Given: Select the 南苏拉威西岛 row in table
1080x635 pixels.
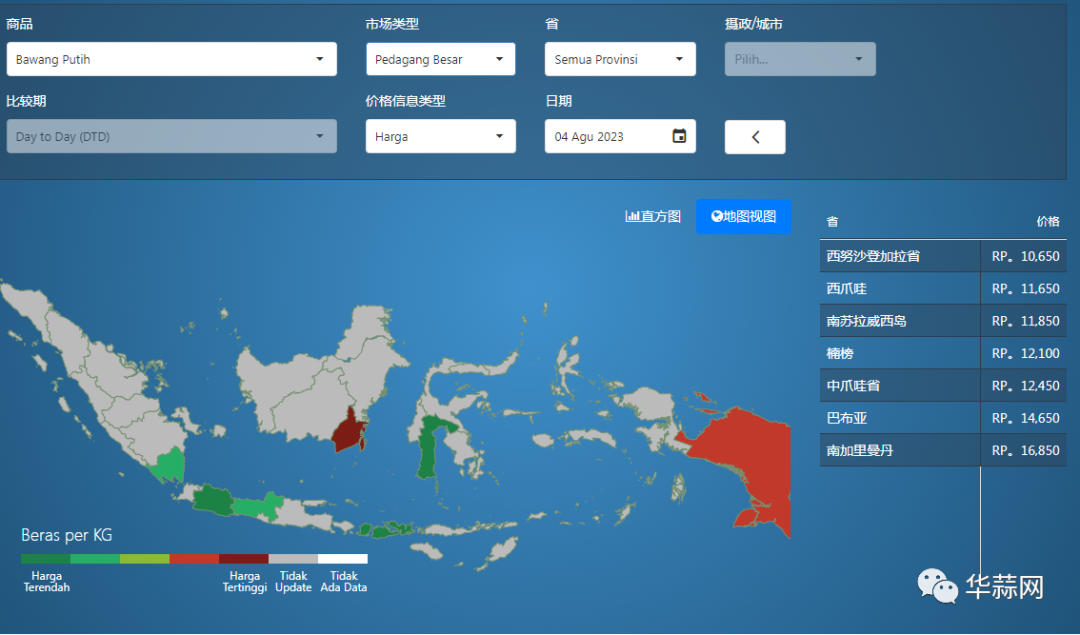Looking at the screenshot, I should click(943, 321).
